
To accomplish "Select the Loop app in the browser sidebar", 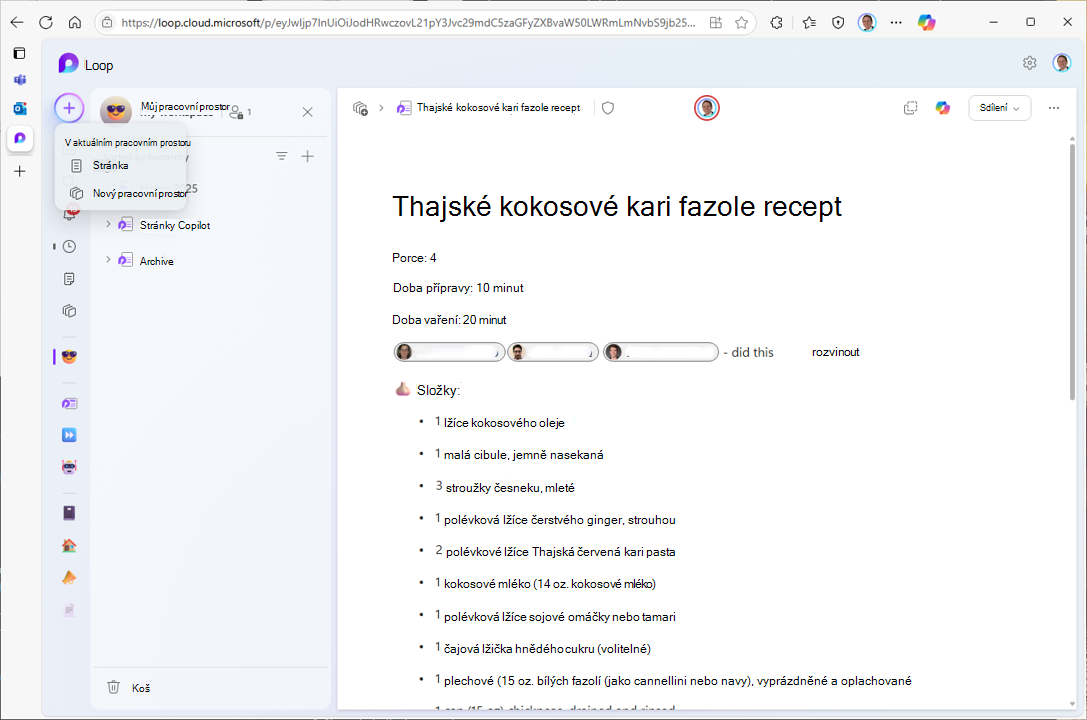I will pyautogui.click(x=19, y=138).
